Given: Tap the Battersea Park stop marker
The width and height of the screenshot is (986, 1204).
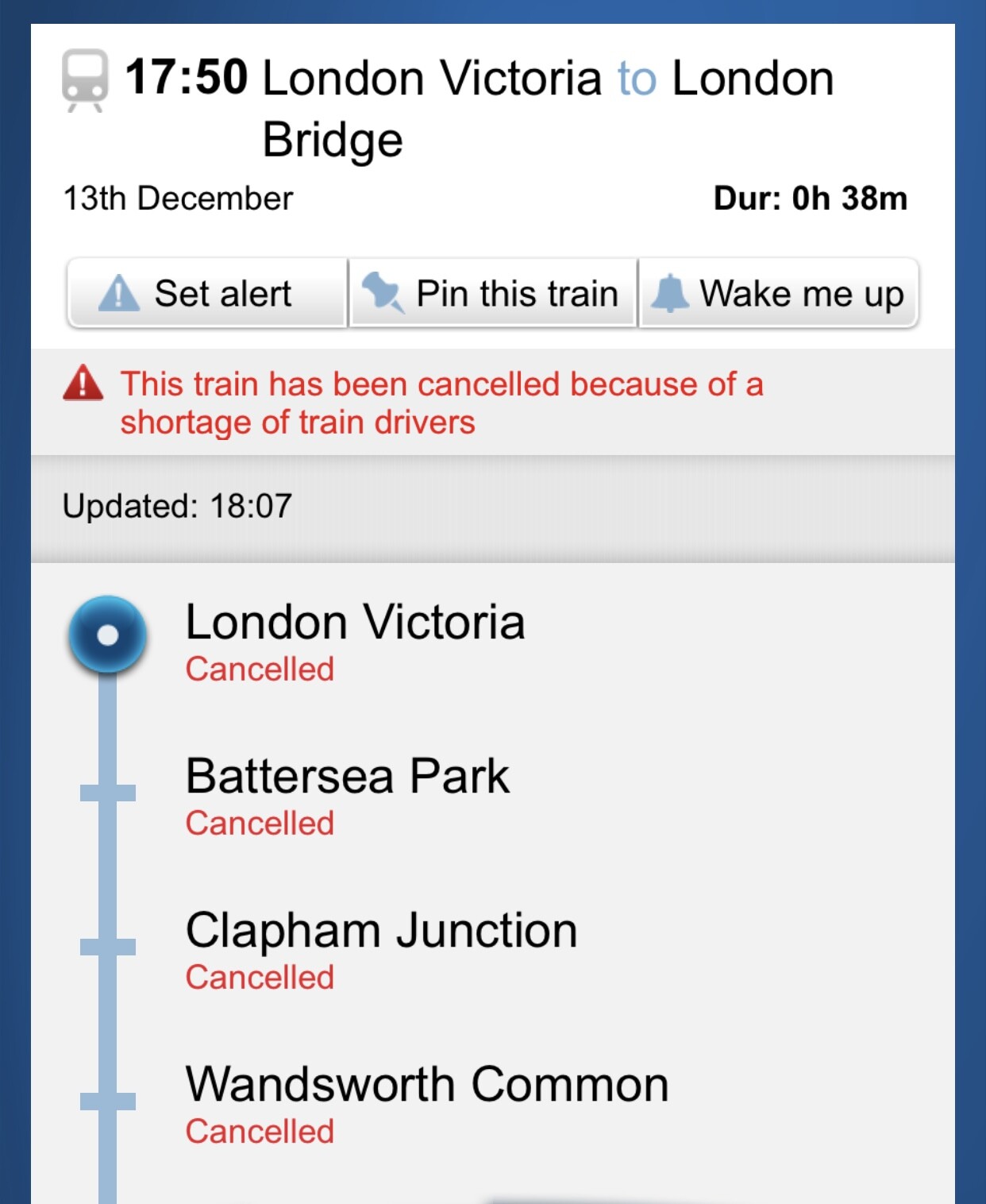Looking at the screenshot, I should click(108, 793).
